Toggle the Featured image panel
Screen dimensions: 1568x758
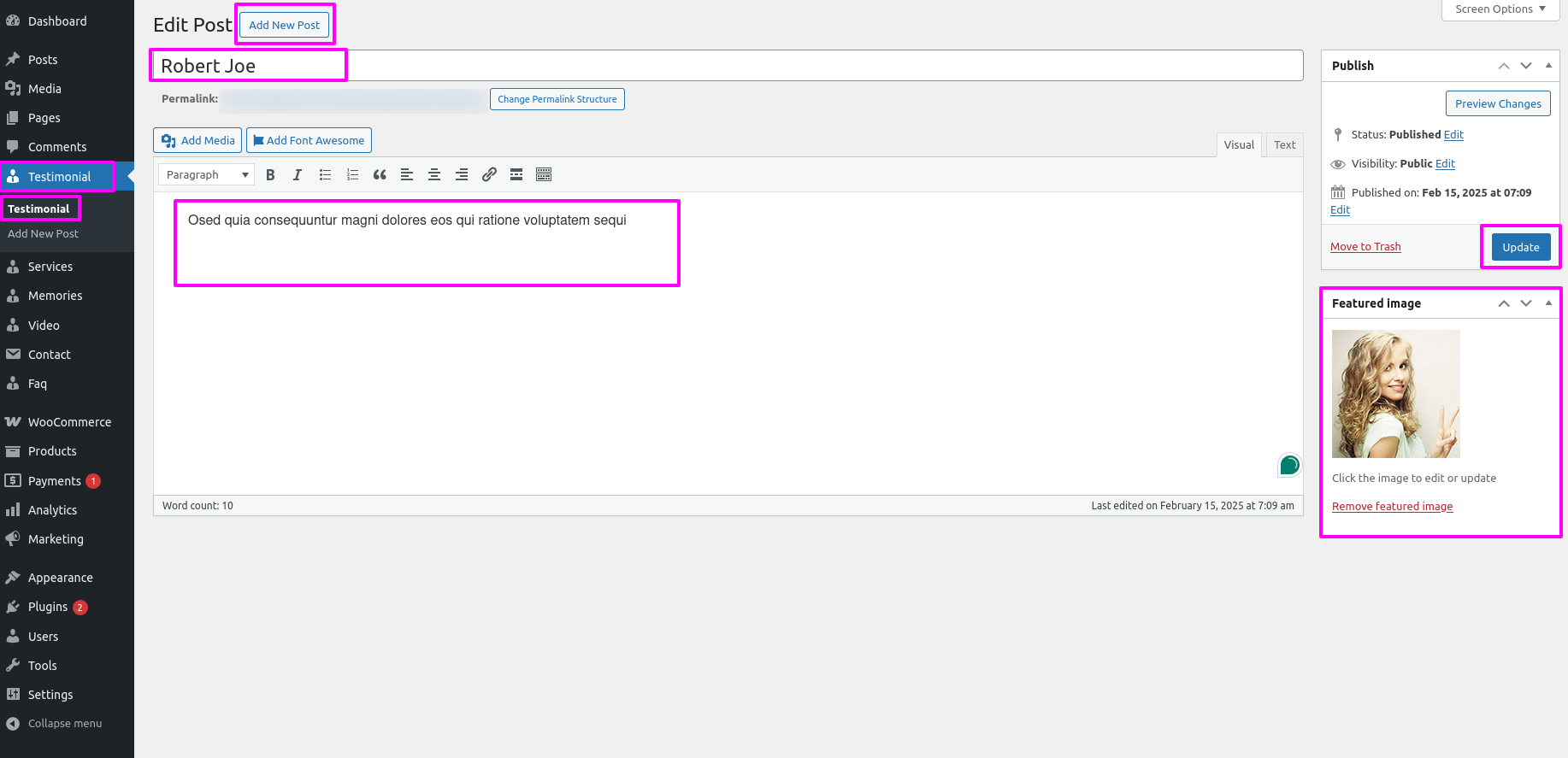[1548, 303]
